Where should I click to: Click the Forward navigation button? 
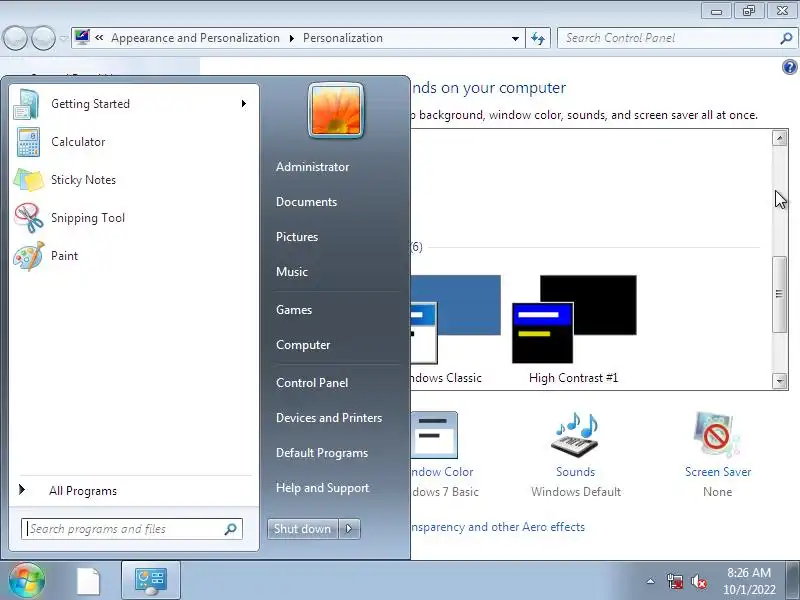click(43, 38)
